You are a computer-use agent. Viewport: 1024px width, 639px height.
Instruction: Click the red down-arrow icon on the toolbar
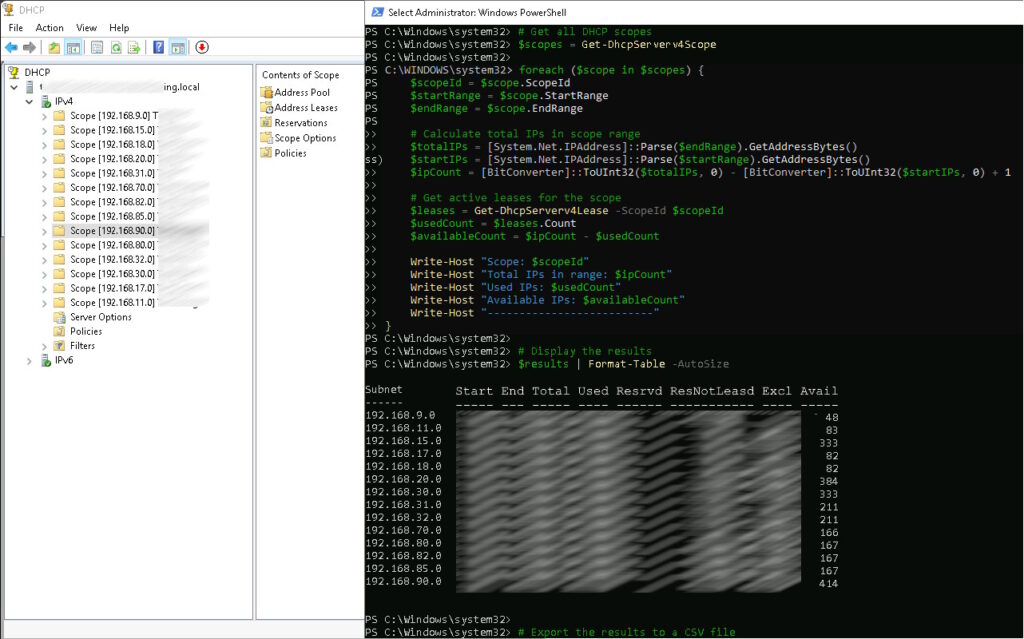pyautogui.click(x=200, y=47)
